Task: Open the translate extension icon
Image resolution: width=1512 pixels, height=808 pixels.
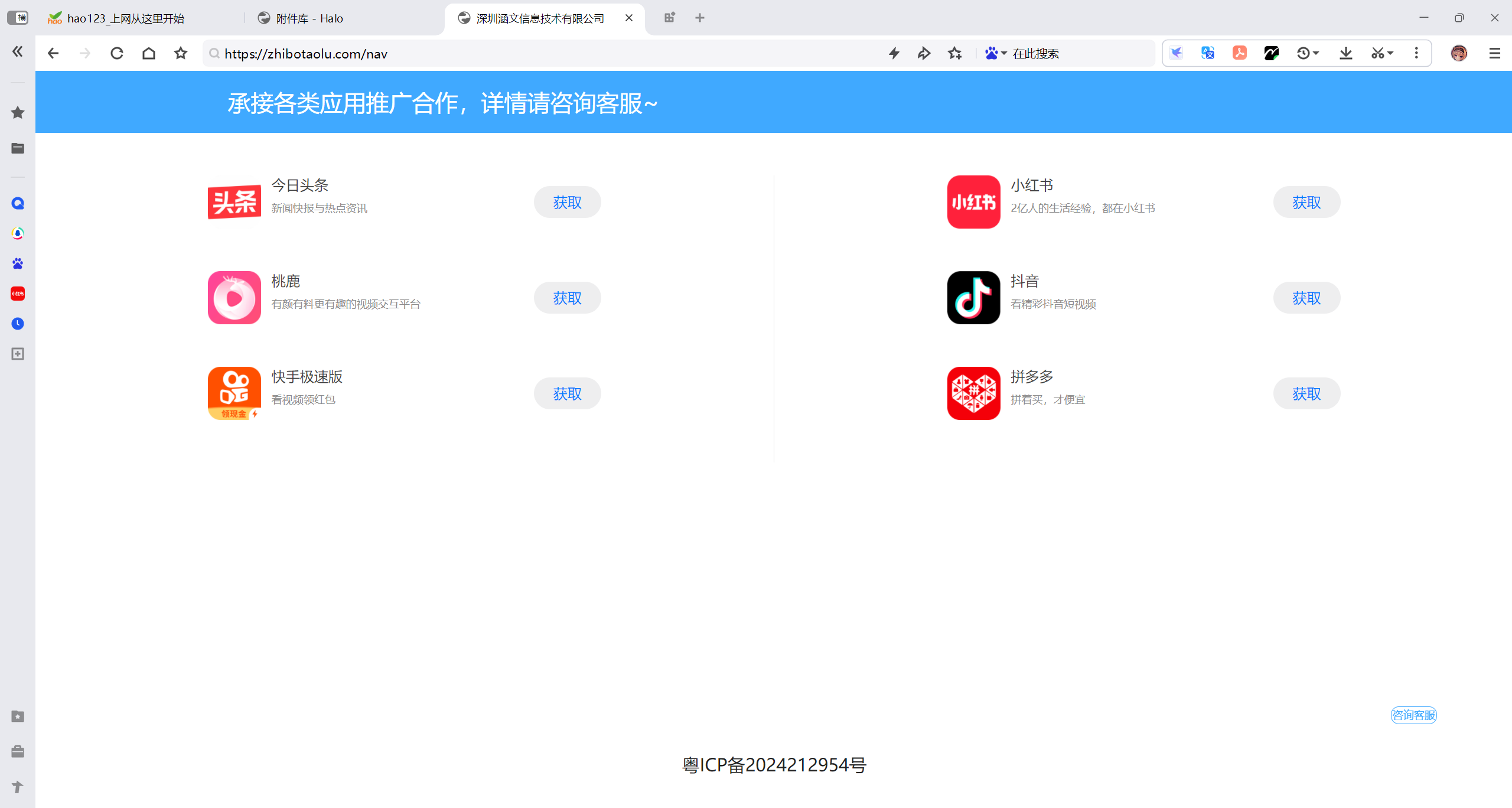Action: (1208, 53)
